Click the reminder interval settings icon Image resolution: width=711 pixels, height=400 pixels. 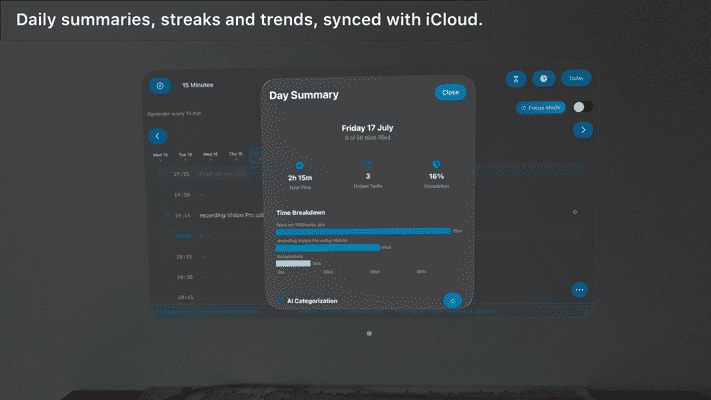[x=160, y=86]
